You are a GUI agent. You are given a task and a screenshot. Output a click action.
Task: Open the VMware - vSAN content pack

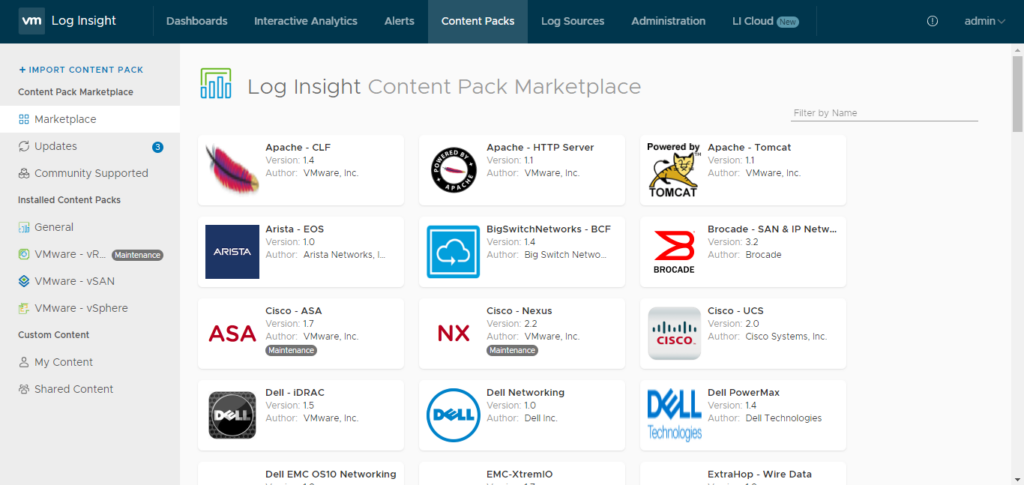[74, 281]
